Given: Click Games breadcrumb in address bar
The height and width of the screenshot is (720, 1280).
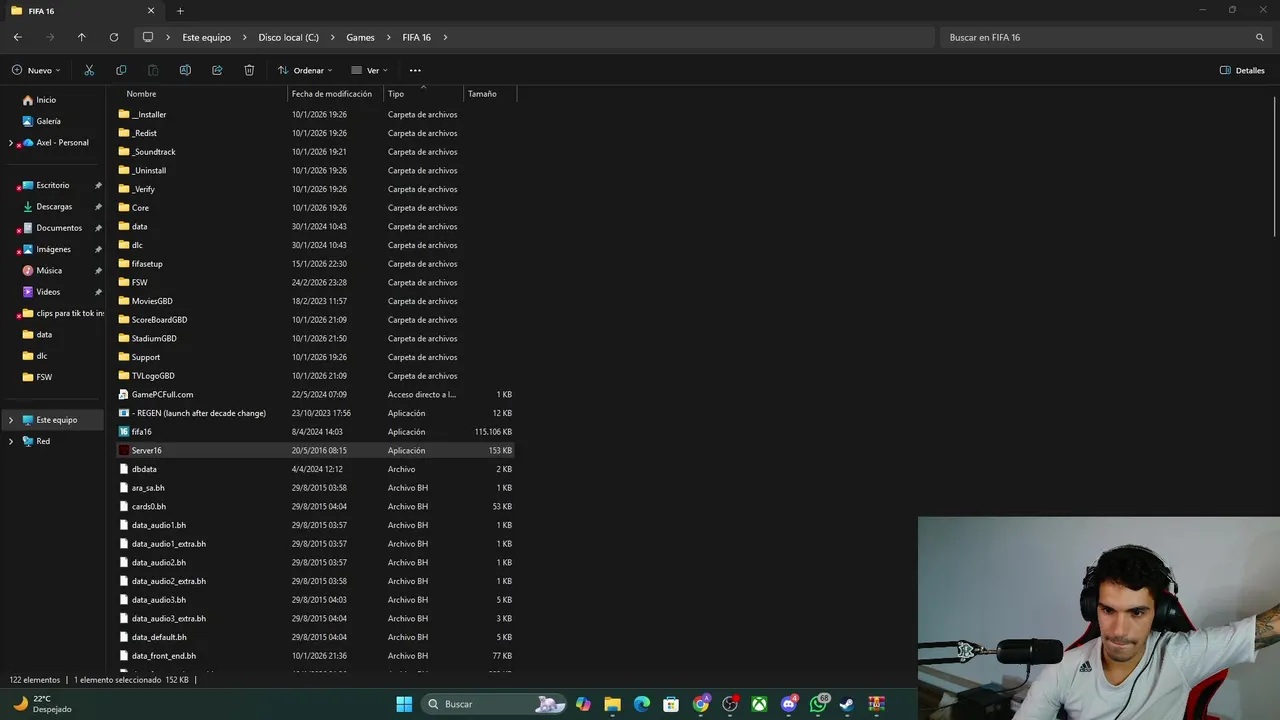Looking at the screenshot, I should pos(360,37).
